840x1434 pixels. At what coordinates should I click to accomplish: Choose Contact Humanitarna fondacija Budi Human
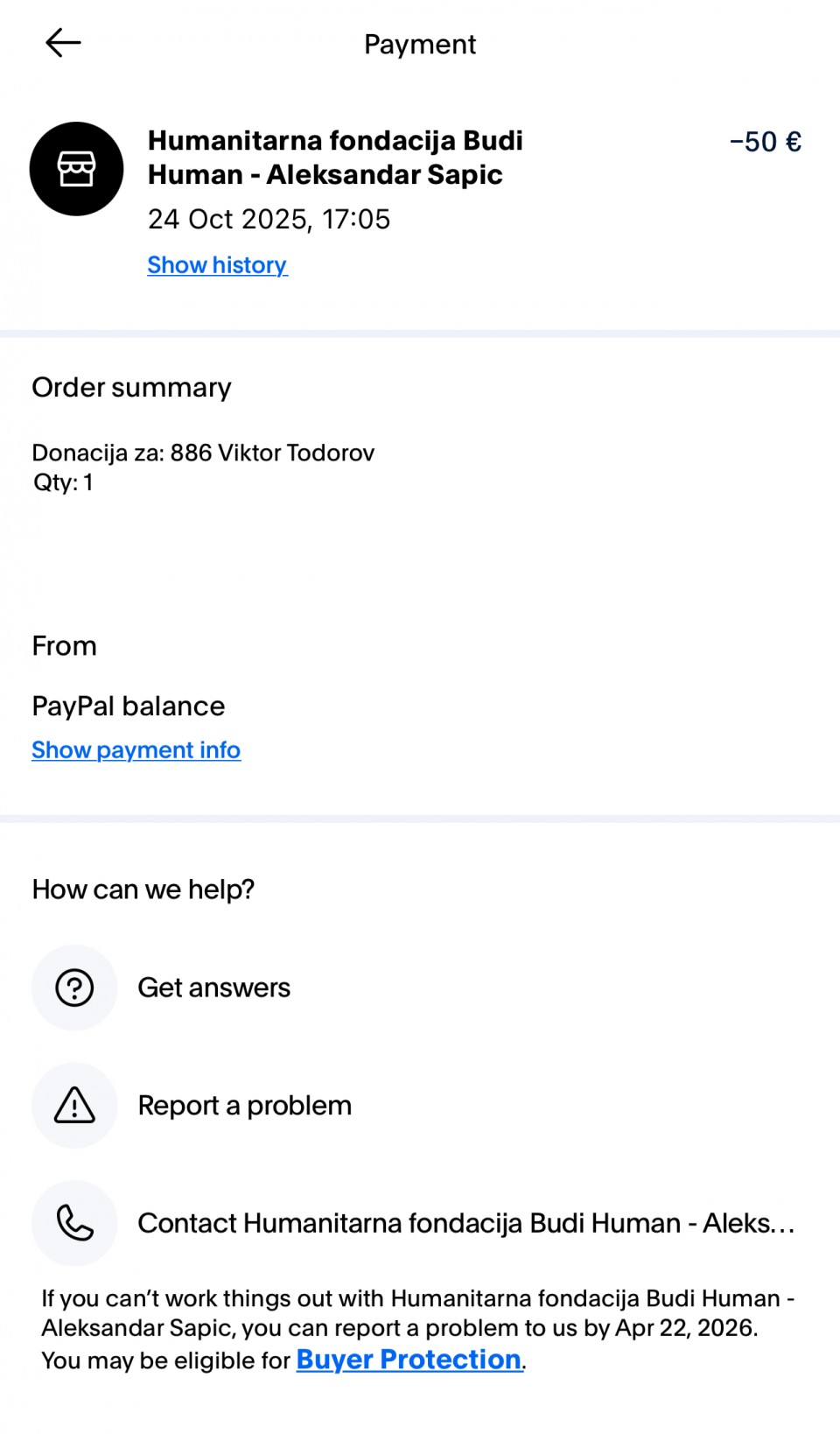click(x=465, y=1223)
